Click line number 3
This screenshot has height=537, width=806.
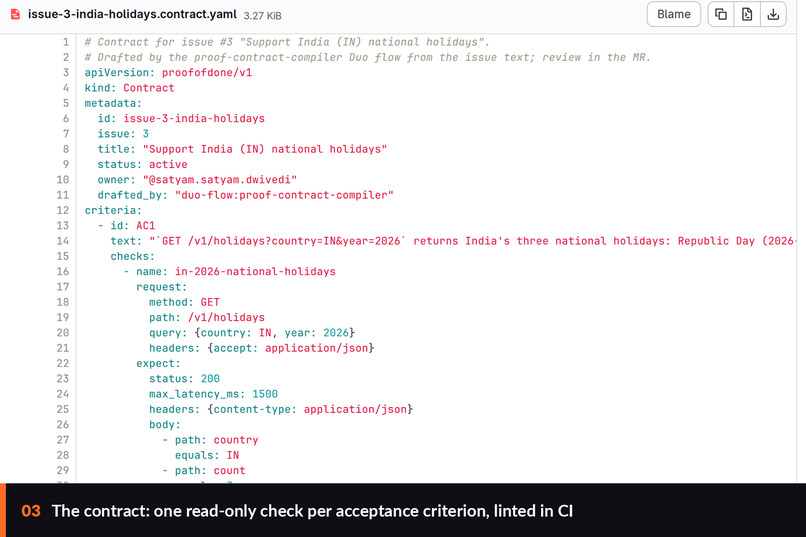[x=66, y=72]
